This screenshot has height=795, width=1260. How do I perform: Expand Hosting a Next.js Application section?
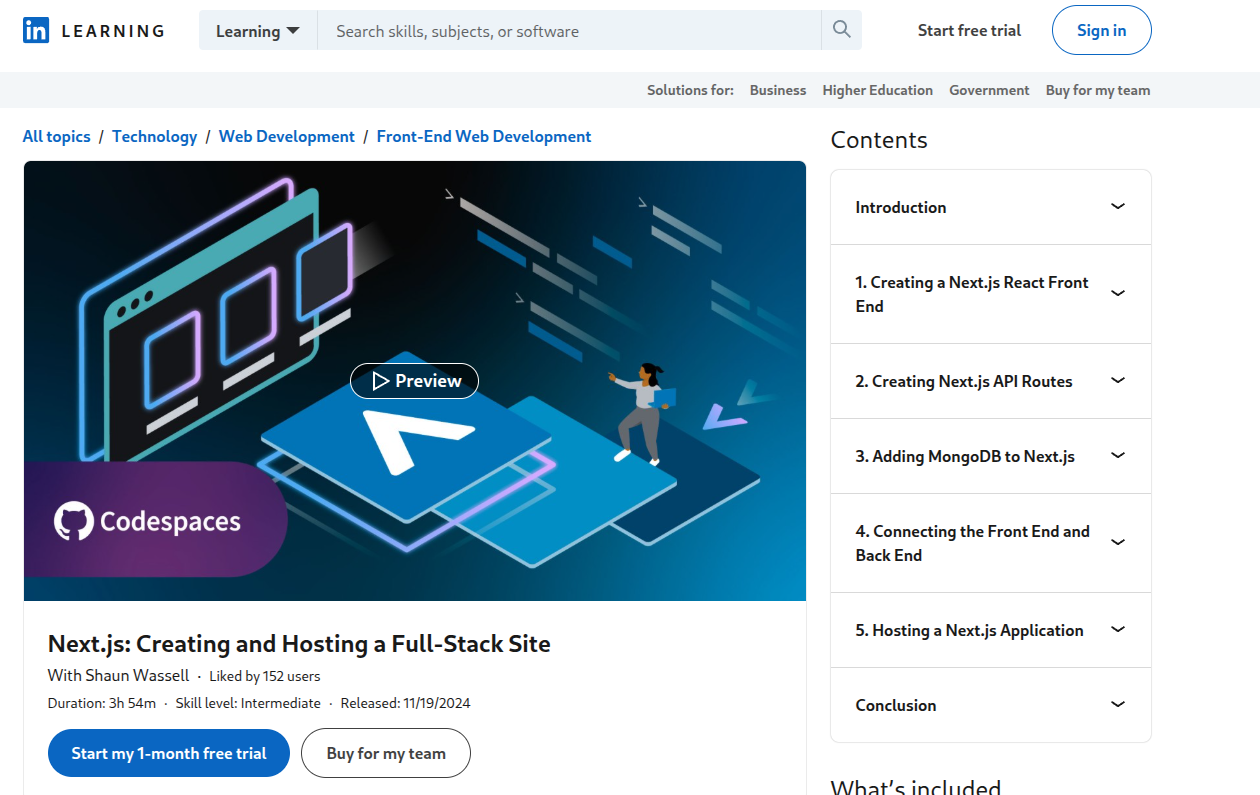click(990, 630)
